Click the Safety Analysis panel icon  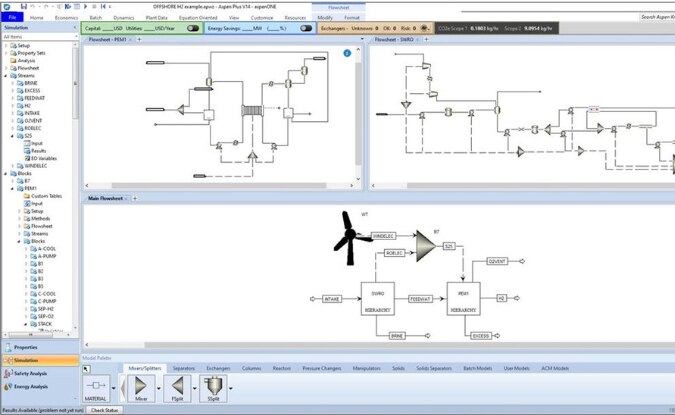9,373
